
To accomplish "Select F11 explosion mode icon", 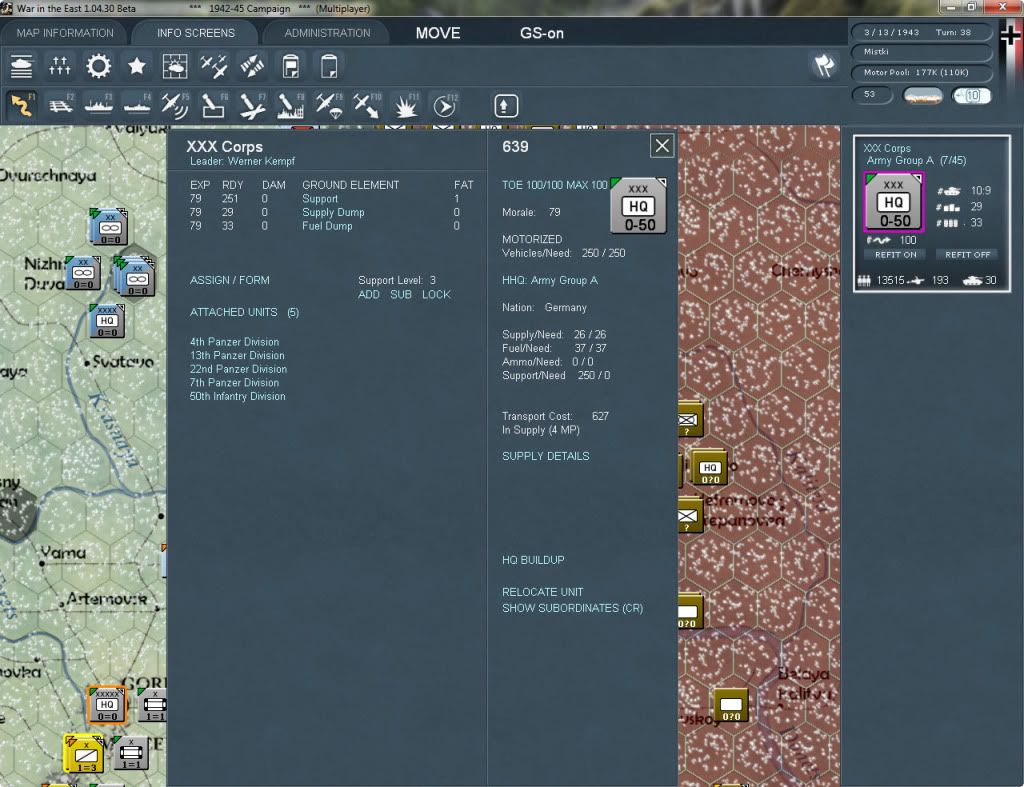I will click(x=406, y=105).
